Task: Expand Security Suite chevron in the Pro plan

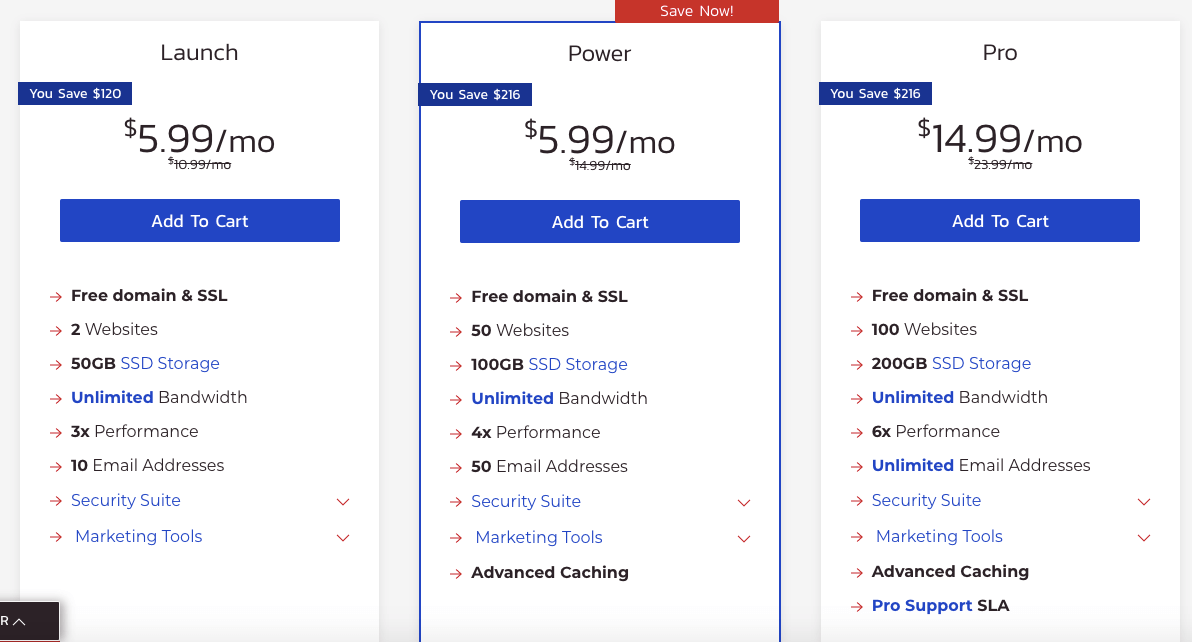Action: (1143, 501)
